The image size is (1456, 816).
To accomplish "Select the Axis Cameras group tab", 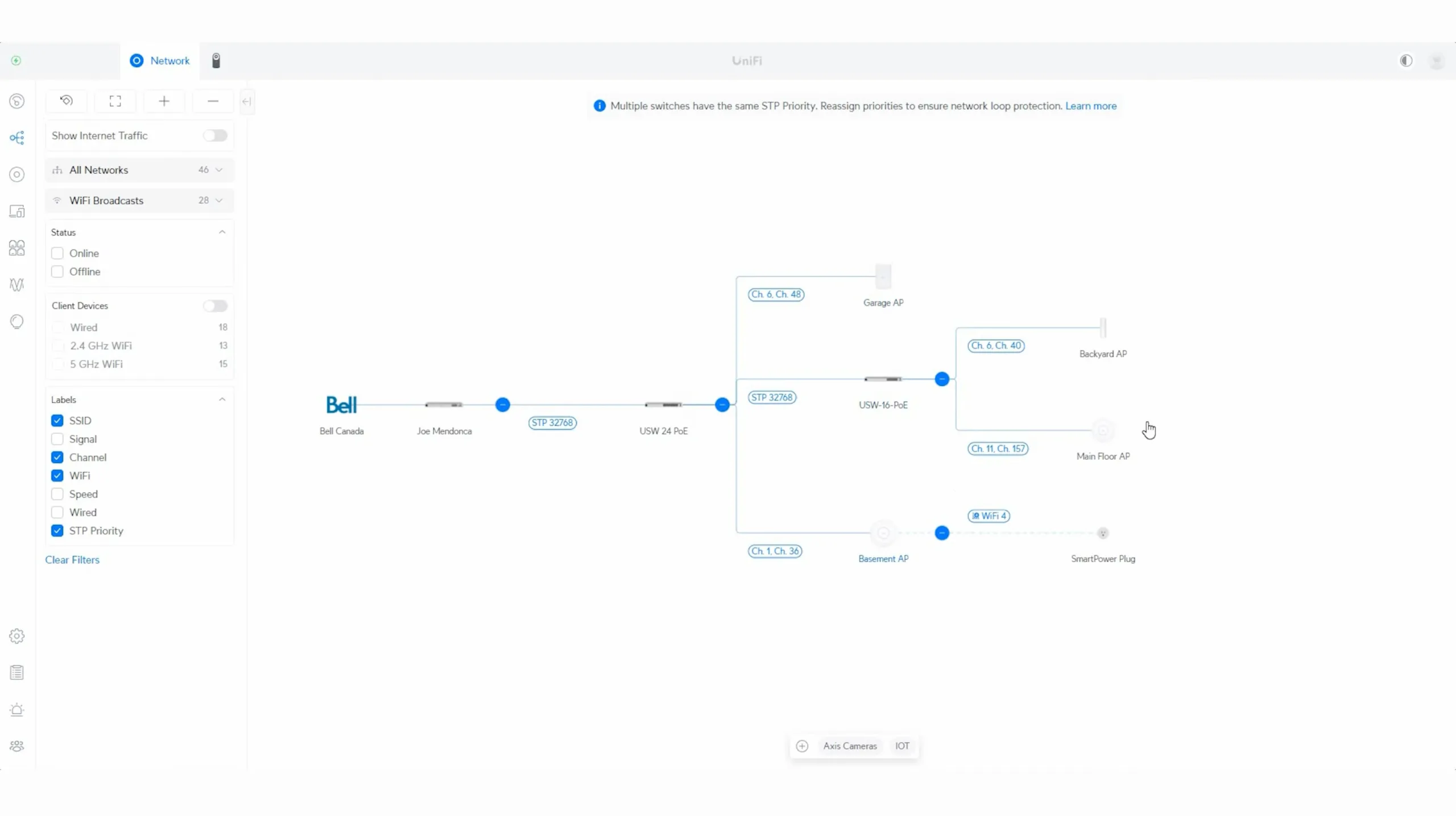I will click(850, 745).
